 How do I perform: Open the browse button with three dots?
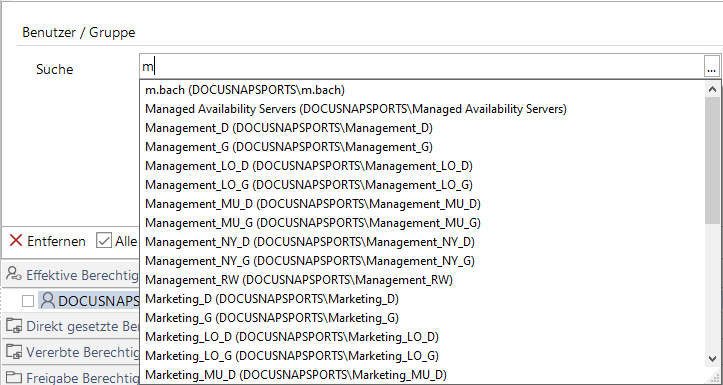[712, 67]
